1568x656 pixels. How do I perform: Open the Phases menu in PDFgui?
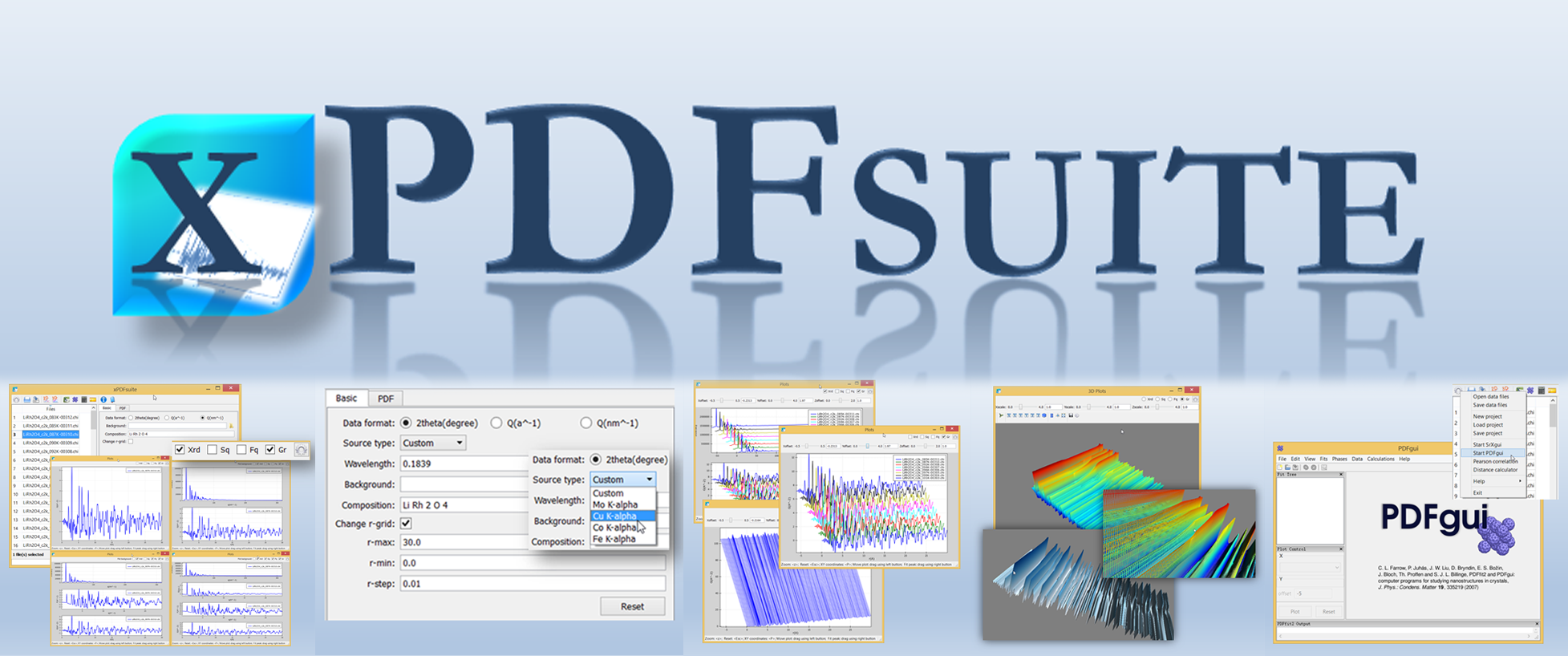(1339, 459)
